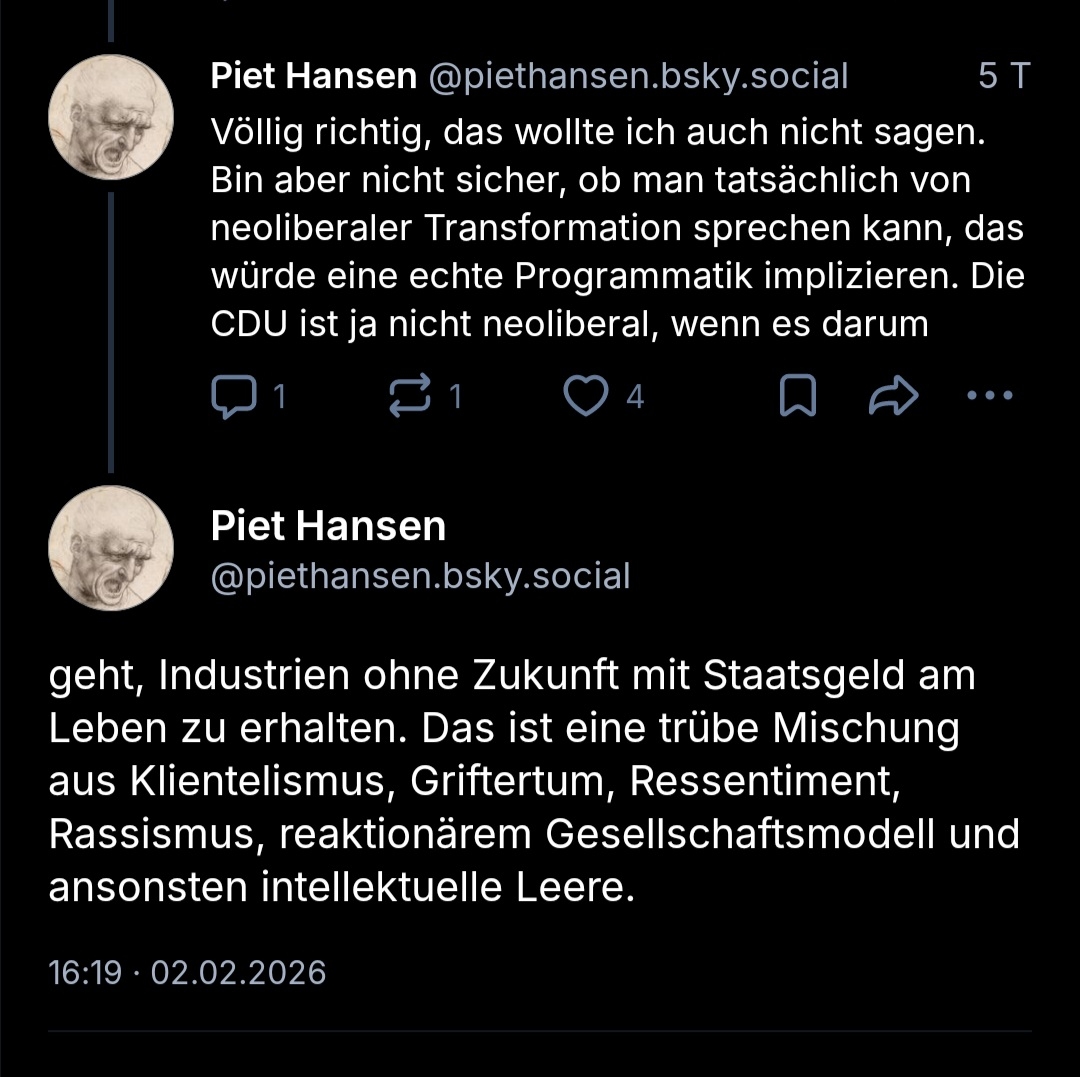The image size is (1080, 1077).
Task: Click the "5 T" post age label
Action: click(1003, 76)
